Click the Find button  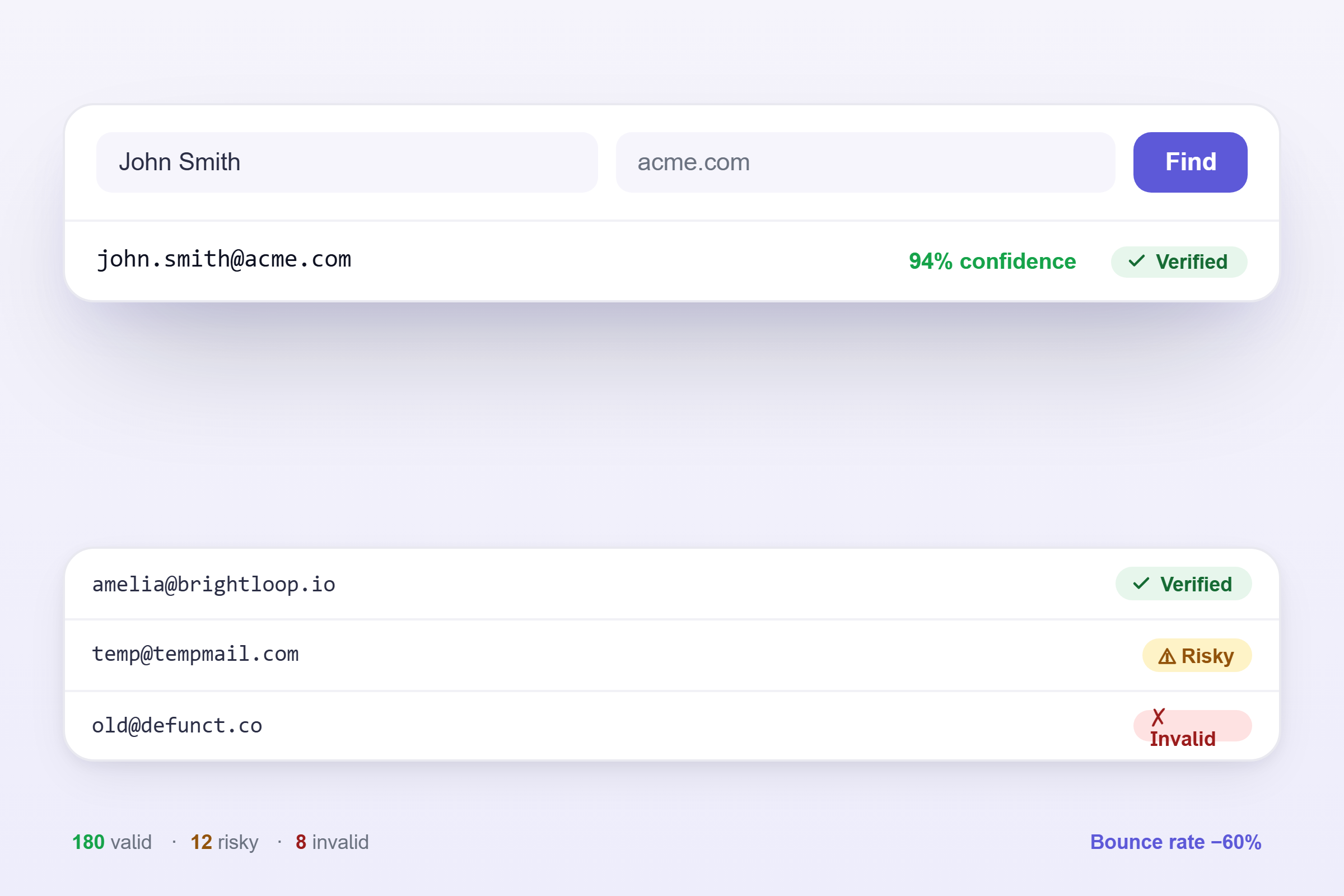point(1191,162)
